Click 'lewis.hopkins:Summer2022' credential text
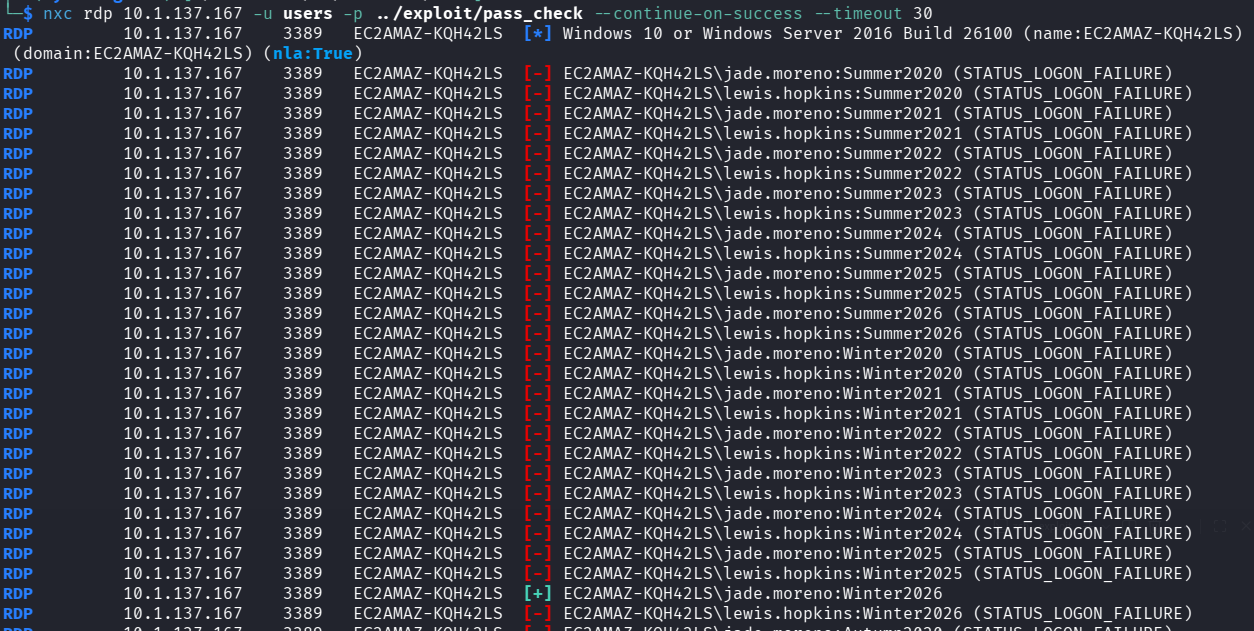 click(x=843, y=174)
